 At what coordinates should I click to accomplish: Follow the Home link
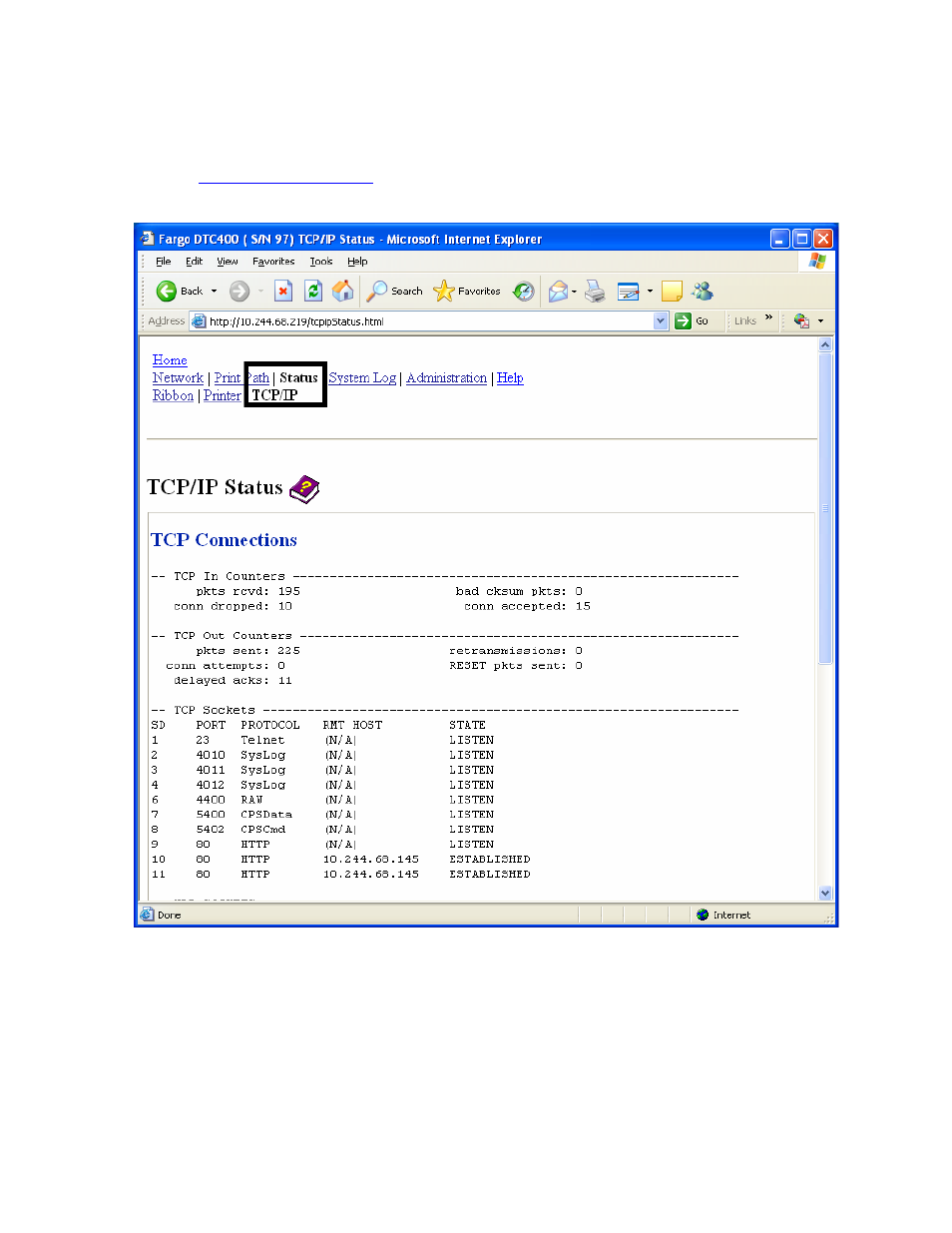pyautogui.click(x=170, y=360)
